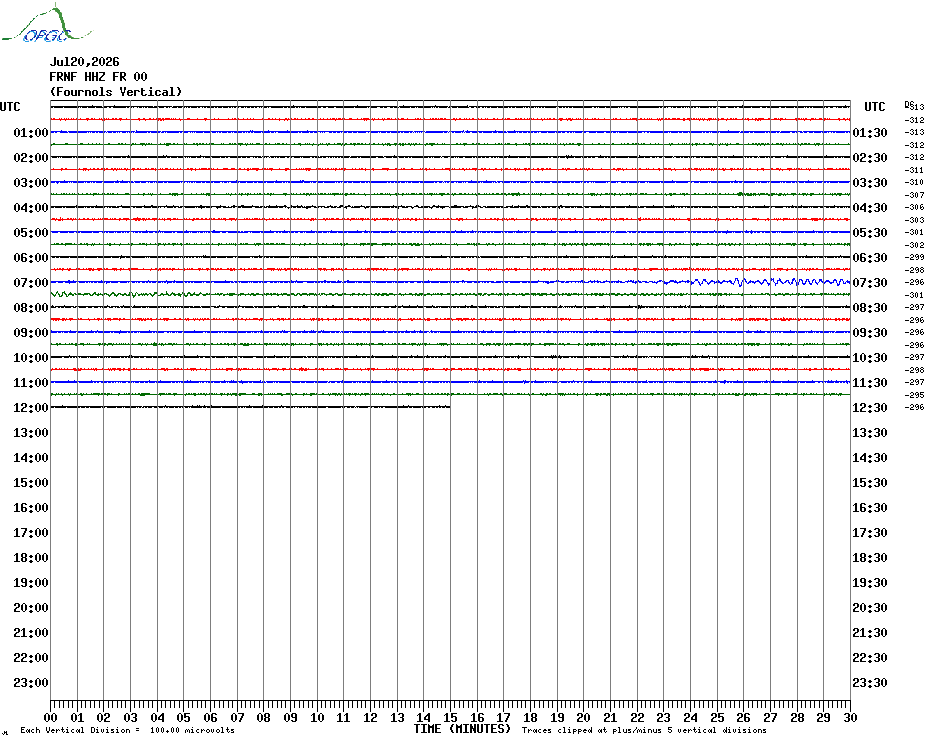Click the Traces clipped footnote
The image size is (930, 744).
(x=644, y=730)
